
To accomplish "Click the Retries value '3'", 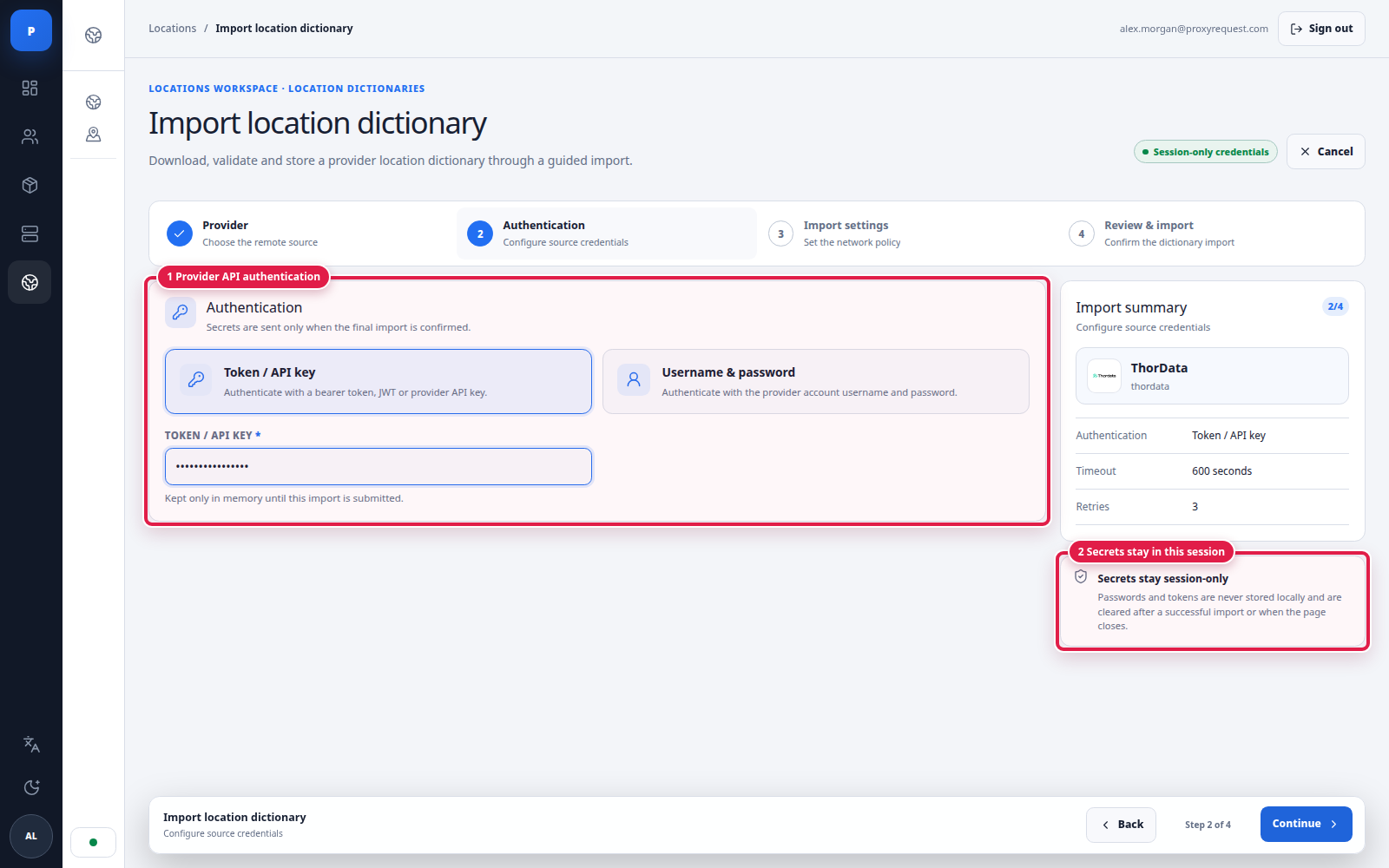I will pos(1195,507).
